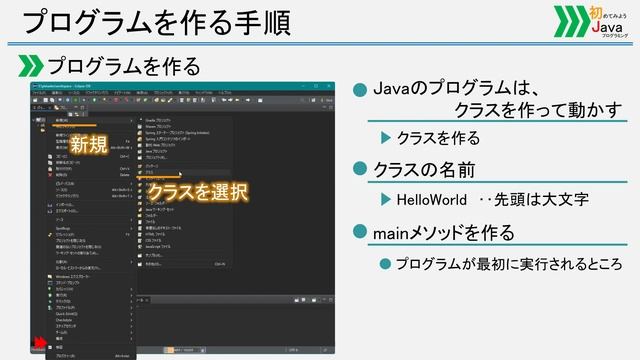The image size is (640, 360).
Task: Open ビルド・パス submenu in context menu
Action: [92, 184]
